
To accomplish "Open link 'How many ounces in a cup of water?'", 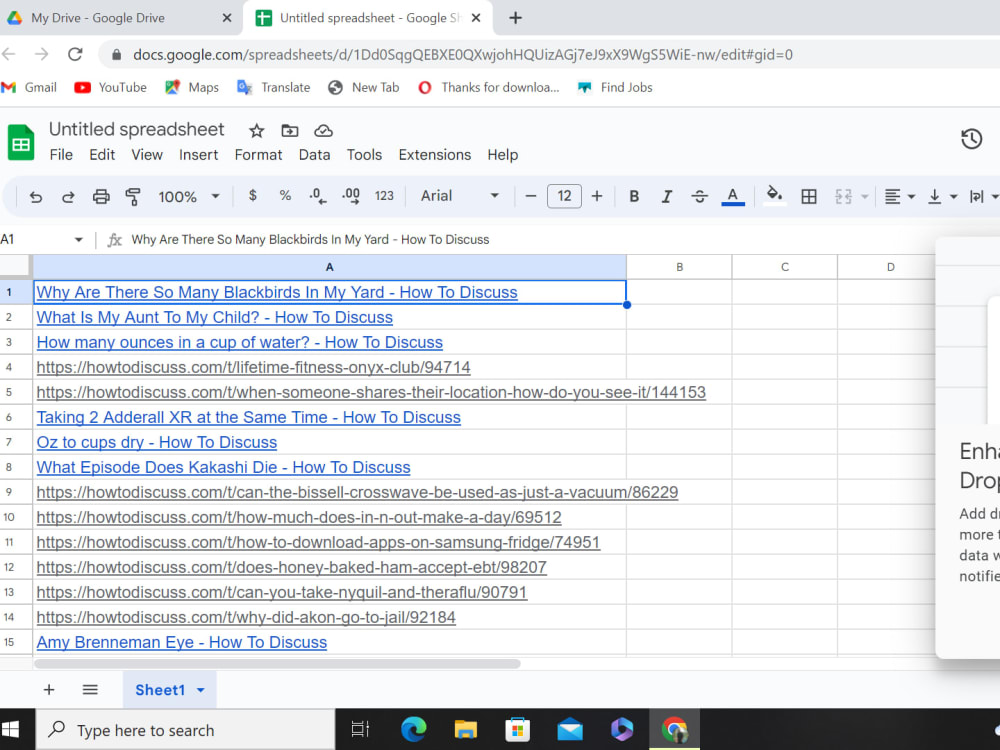I will [239, 342].
